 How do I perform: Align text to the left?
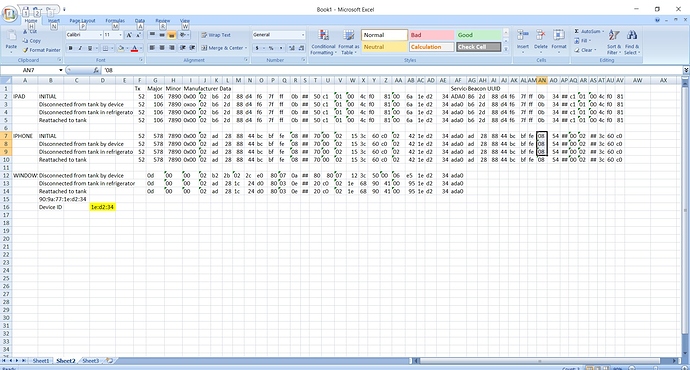pyautogui.click(x=152, y=48)
